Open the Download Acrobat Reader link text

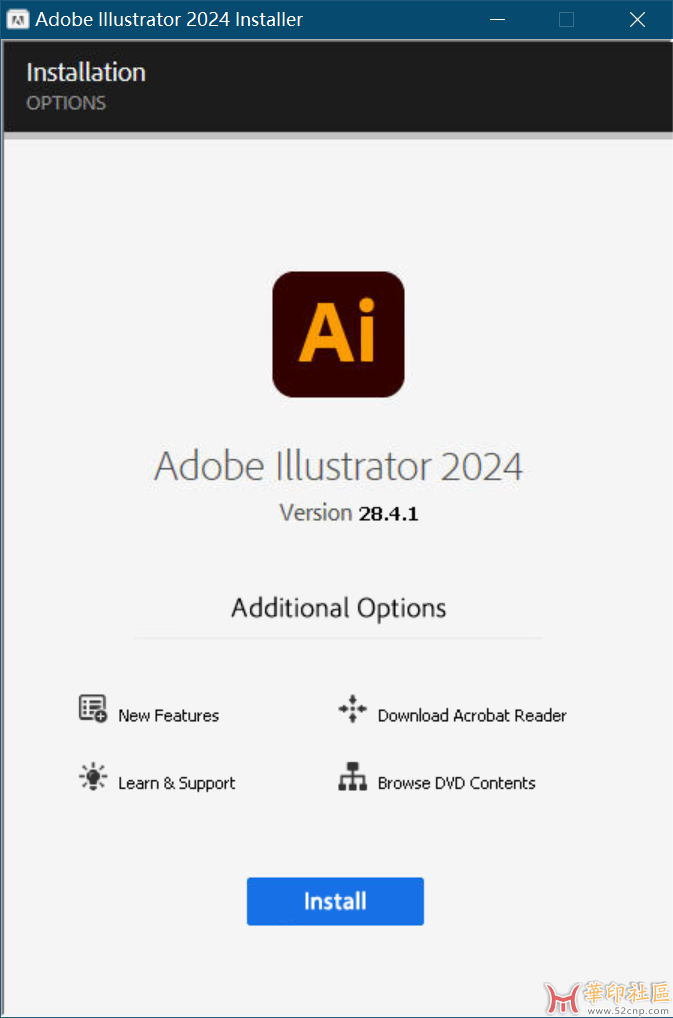coord(472,715)
